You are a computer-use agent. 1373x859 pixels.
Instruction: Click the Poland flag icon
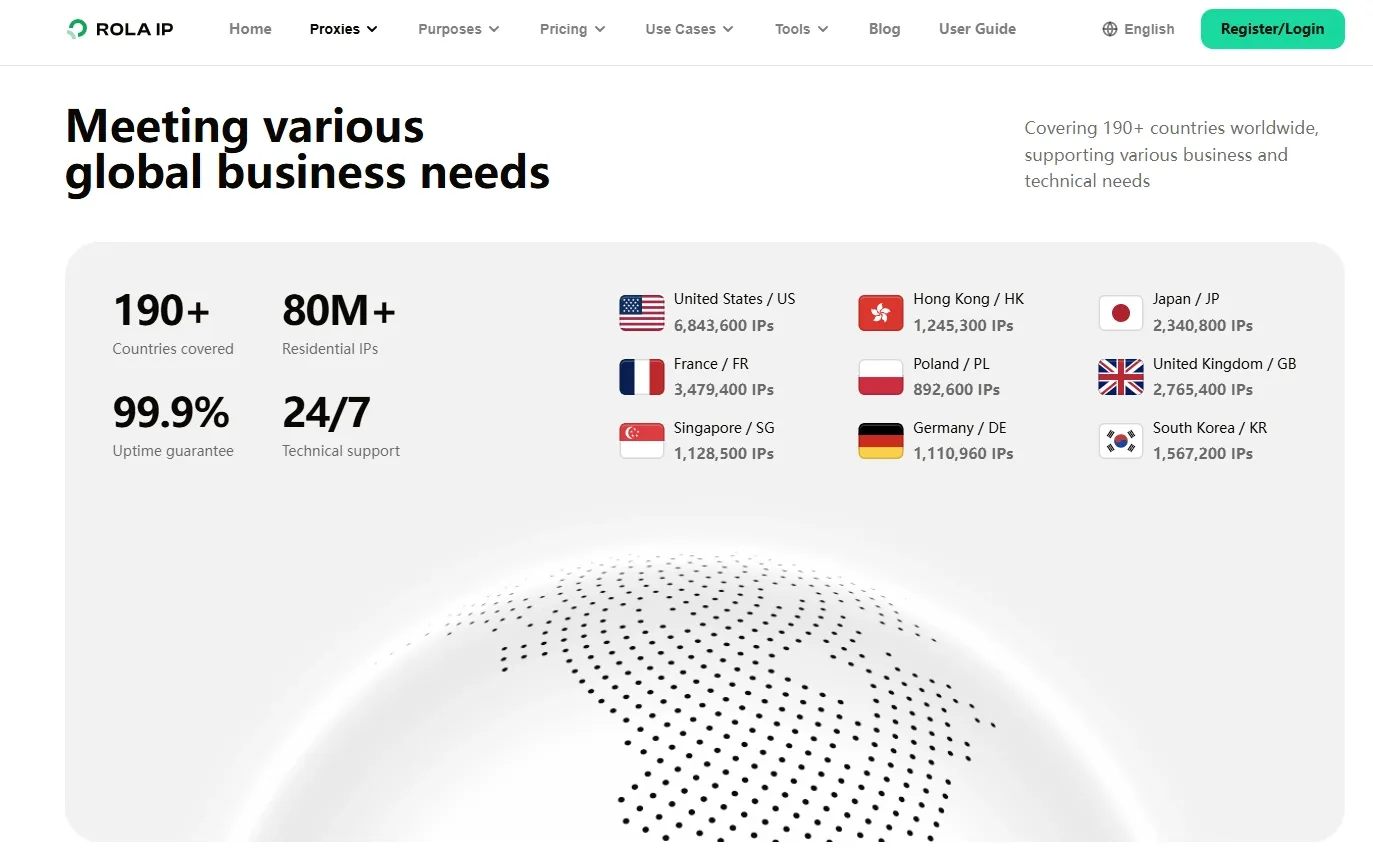pos(881,377)
